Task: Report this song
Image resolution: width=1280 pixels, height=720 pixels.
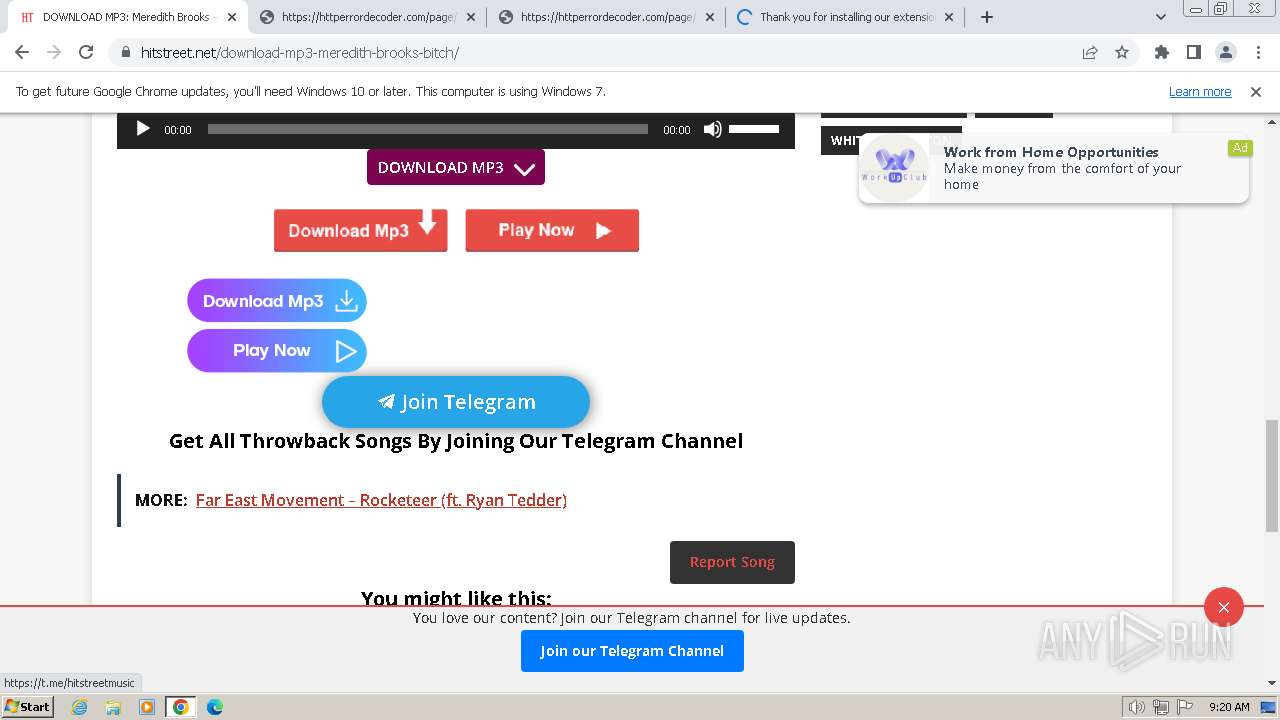Action: point(732,562)
